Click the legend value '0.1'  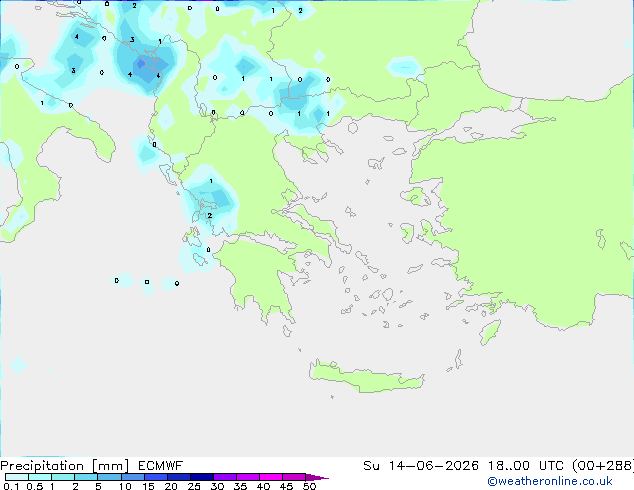(11, 486)
